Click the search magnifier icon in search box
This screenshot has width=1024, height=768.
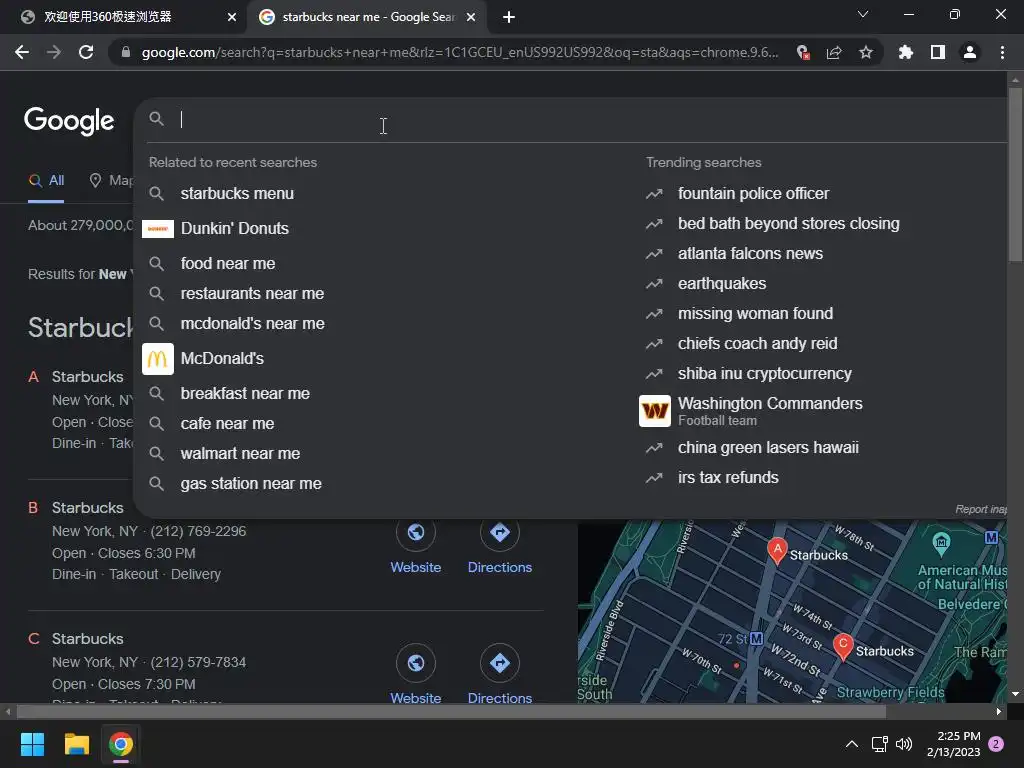click(156, 118)
